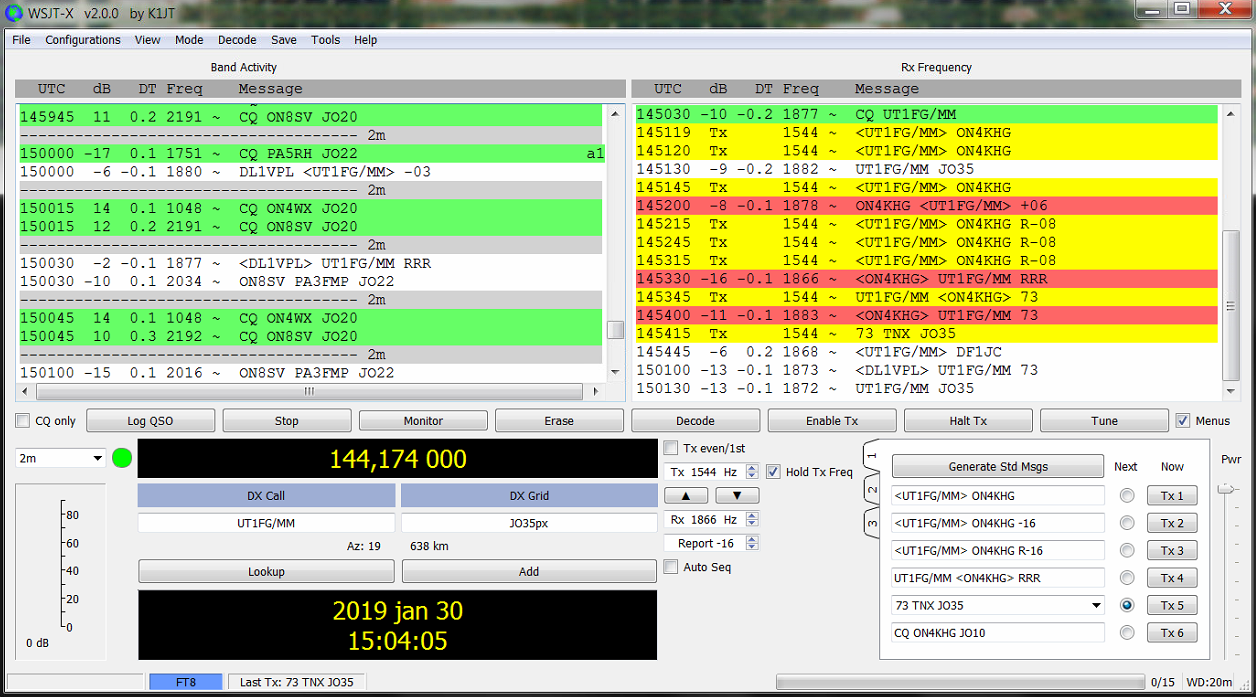
Task: Click the Stop button
Action: pyautogui.click(x=287, y=421)
